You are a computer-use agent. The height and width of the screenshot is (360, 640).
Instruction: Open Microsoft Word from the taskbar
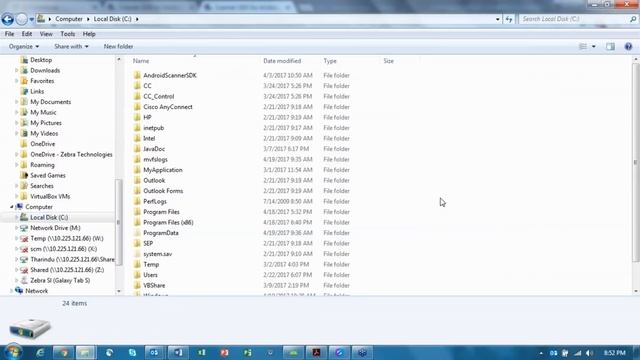tap(178, 352)
